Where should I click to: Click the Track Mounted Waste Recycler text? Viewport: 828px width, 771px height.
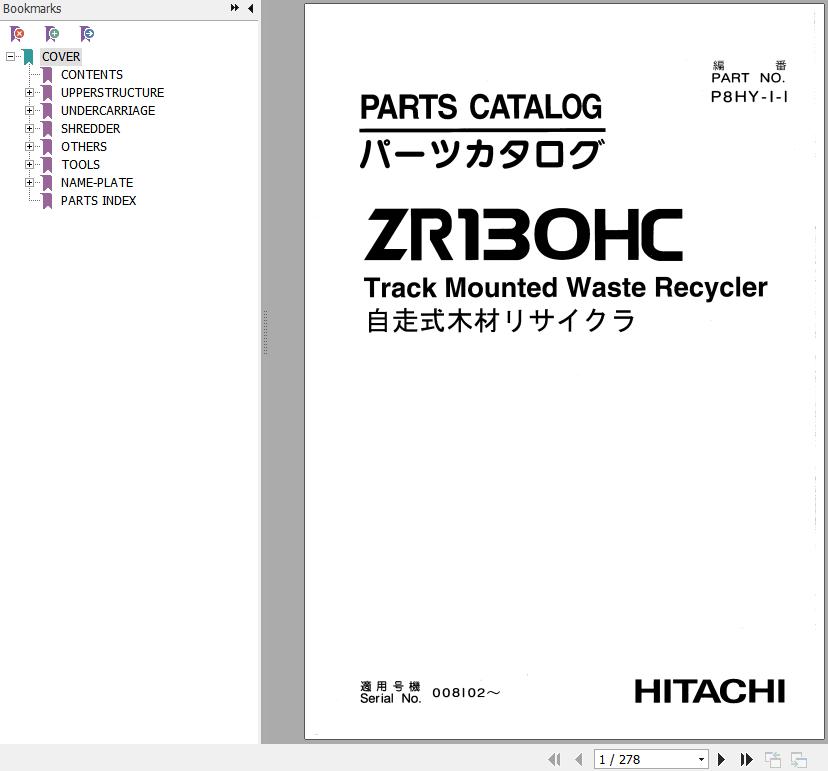[x=566, y=288]
